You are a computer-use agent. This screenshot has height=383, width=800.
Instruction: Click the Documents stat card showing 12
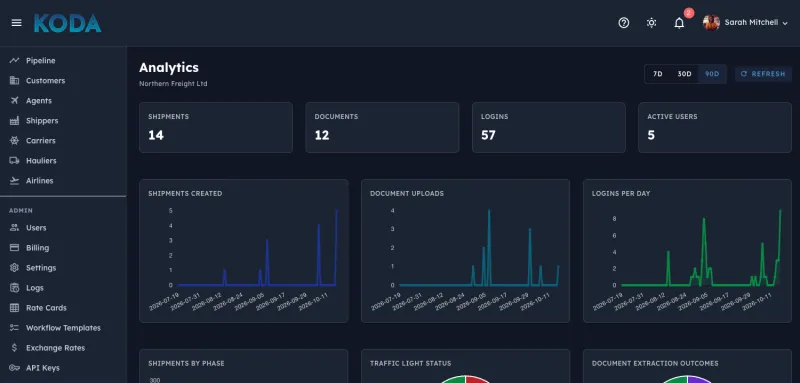[382, 127]
